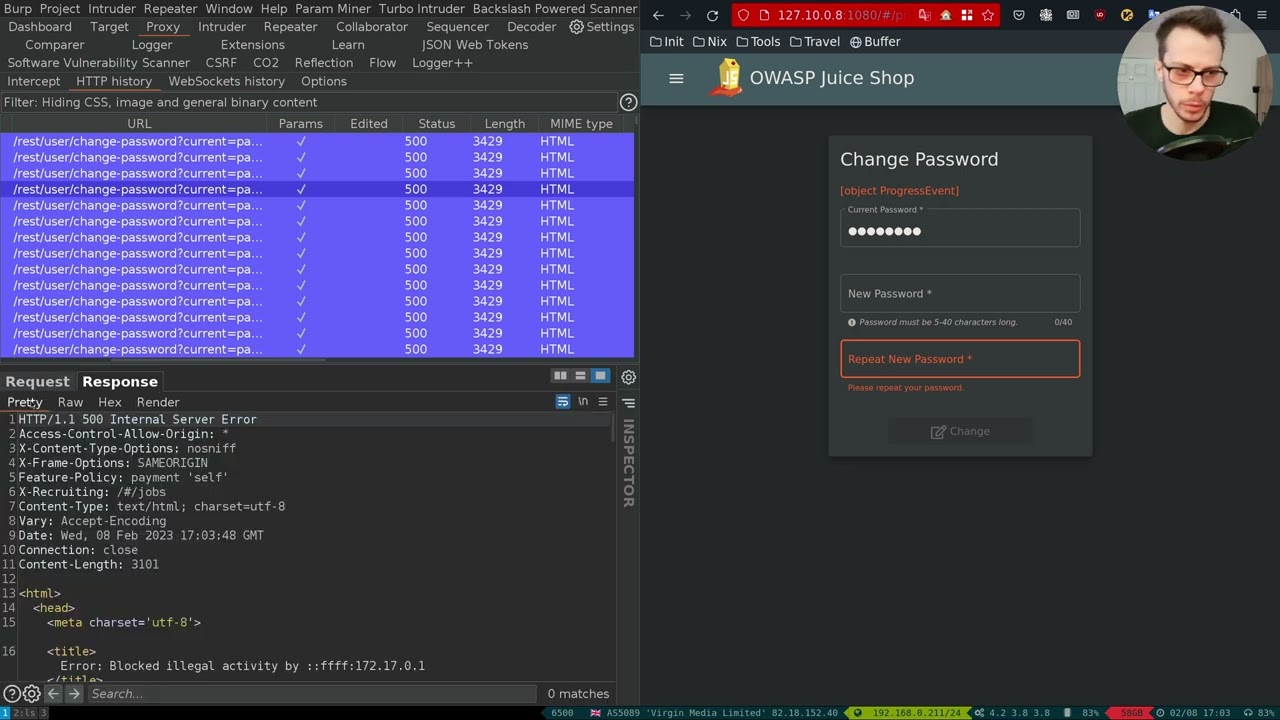Open the Intruder tab
This screenshot has height=720, width=1280.
222,27
